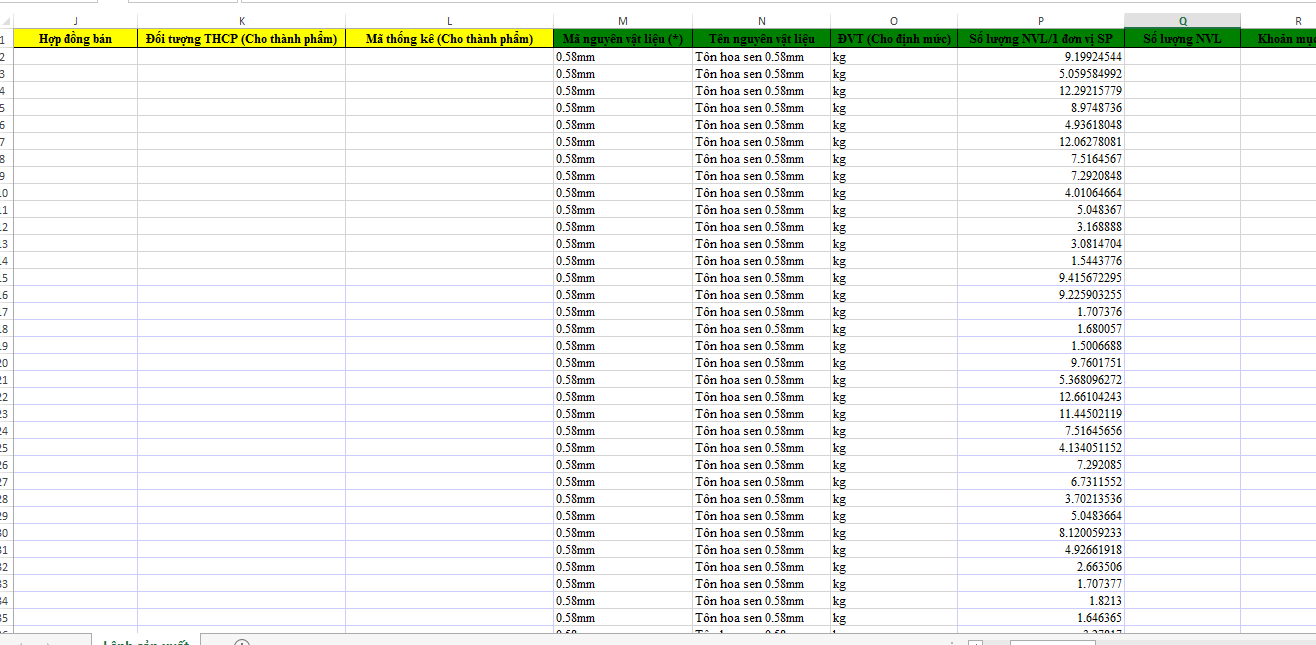Viewport: 1316px width, 645px height.
Task: Select column Q header letter
Action: (x=1183, y=21)
